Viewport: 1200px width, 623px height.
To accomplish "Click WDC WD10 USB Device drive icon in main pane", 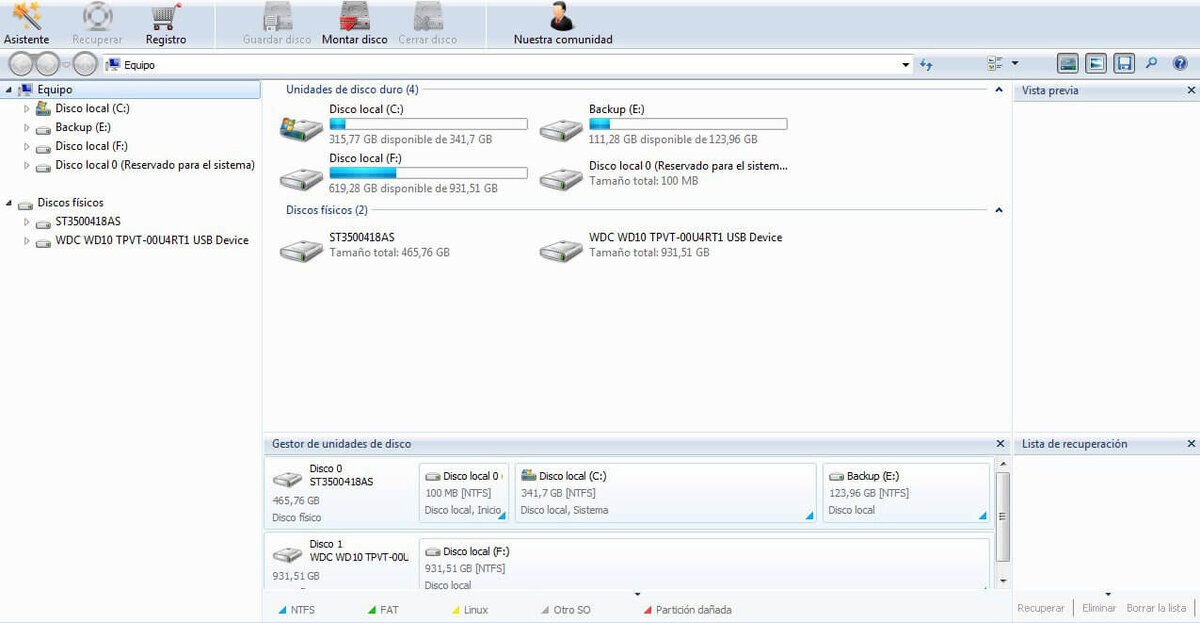I will (x=561, y=249).
